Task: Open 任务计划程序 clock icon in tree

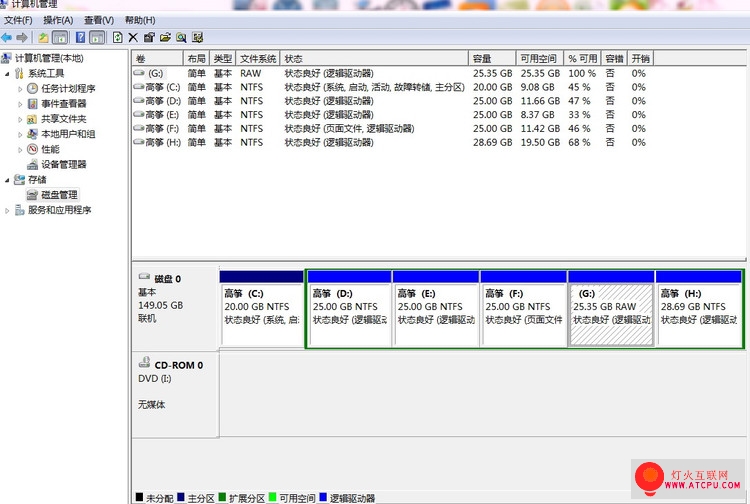Action: click(33, 88)
